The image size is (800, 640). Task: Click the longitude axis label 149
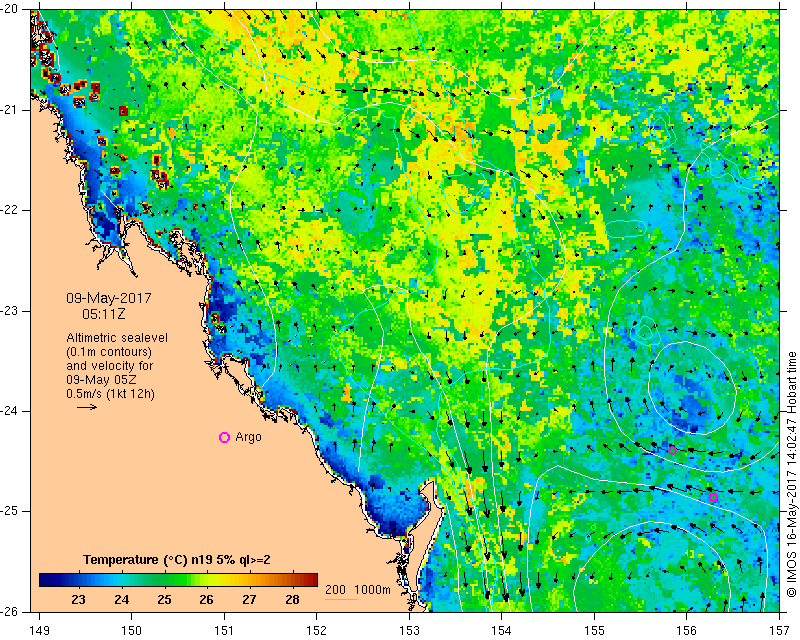39,631
